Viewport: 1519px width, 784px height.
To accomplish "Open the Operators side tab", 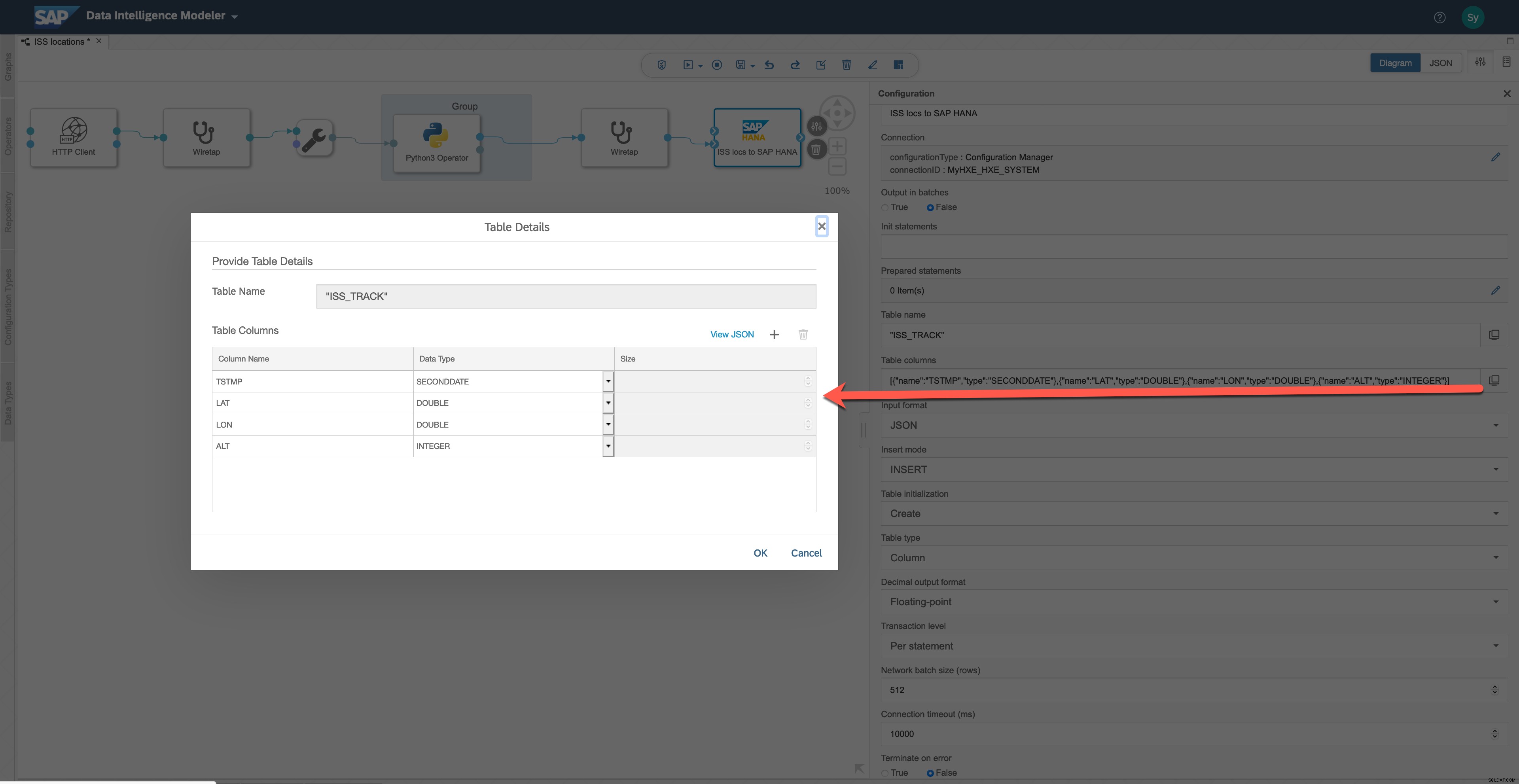I will tap(8, 136).
